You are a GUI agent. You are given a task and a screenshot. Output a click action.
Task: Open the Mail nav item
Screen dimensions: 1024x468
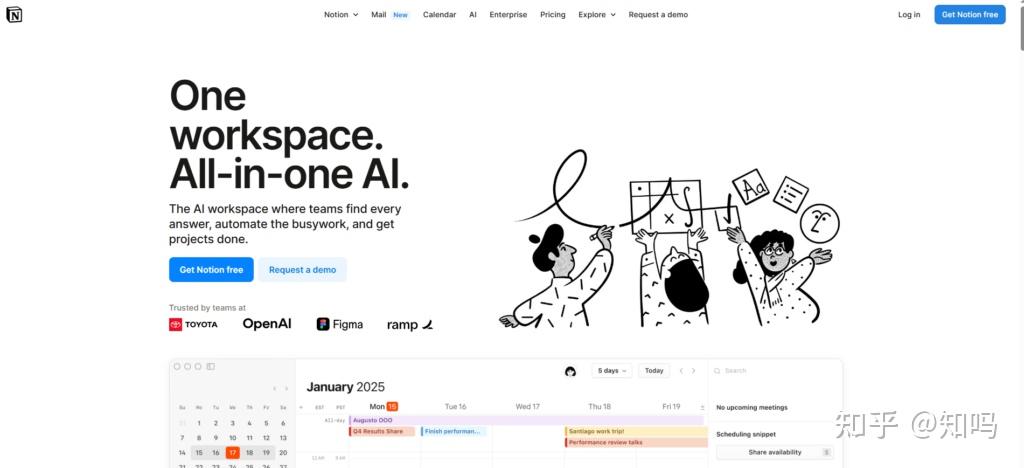tap(379, 14)
